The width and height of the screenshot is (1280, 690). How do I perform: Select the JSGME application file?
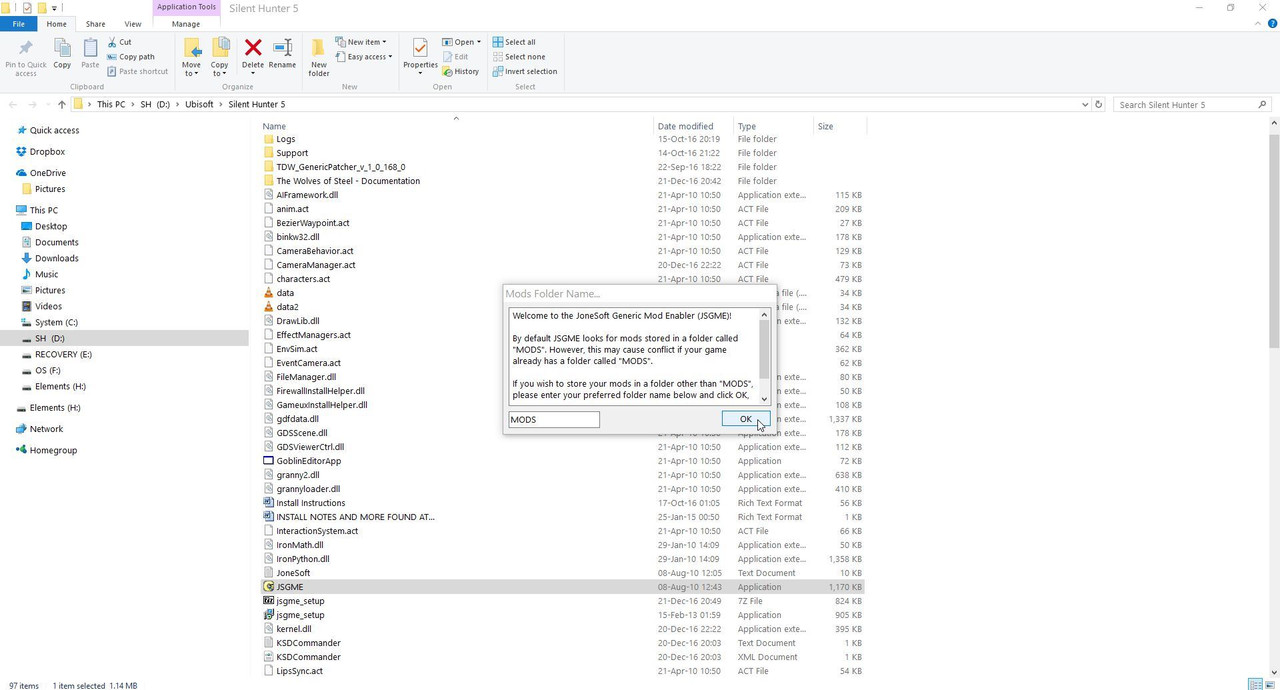click(562, 587)
